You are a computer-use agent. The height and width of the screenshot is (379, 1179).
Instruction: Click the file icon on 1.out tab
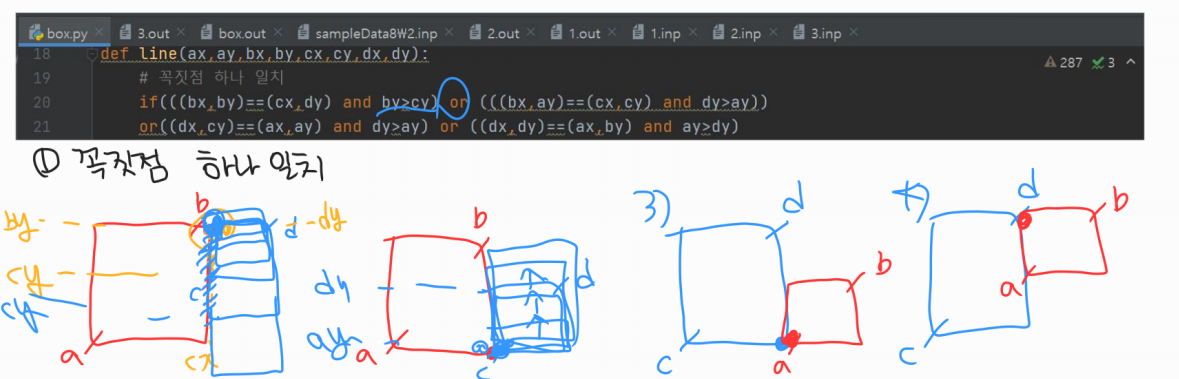click(x=556, y=33)
